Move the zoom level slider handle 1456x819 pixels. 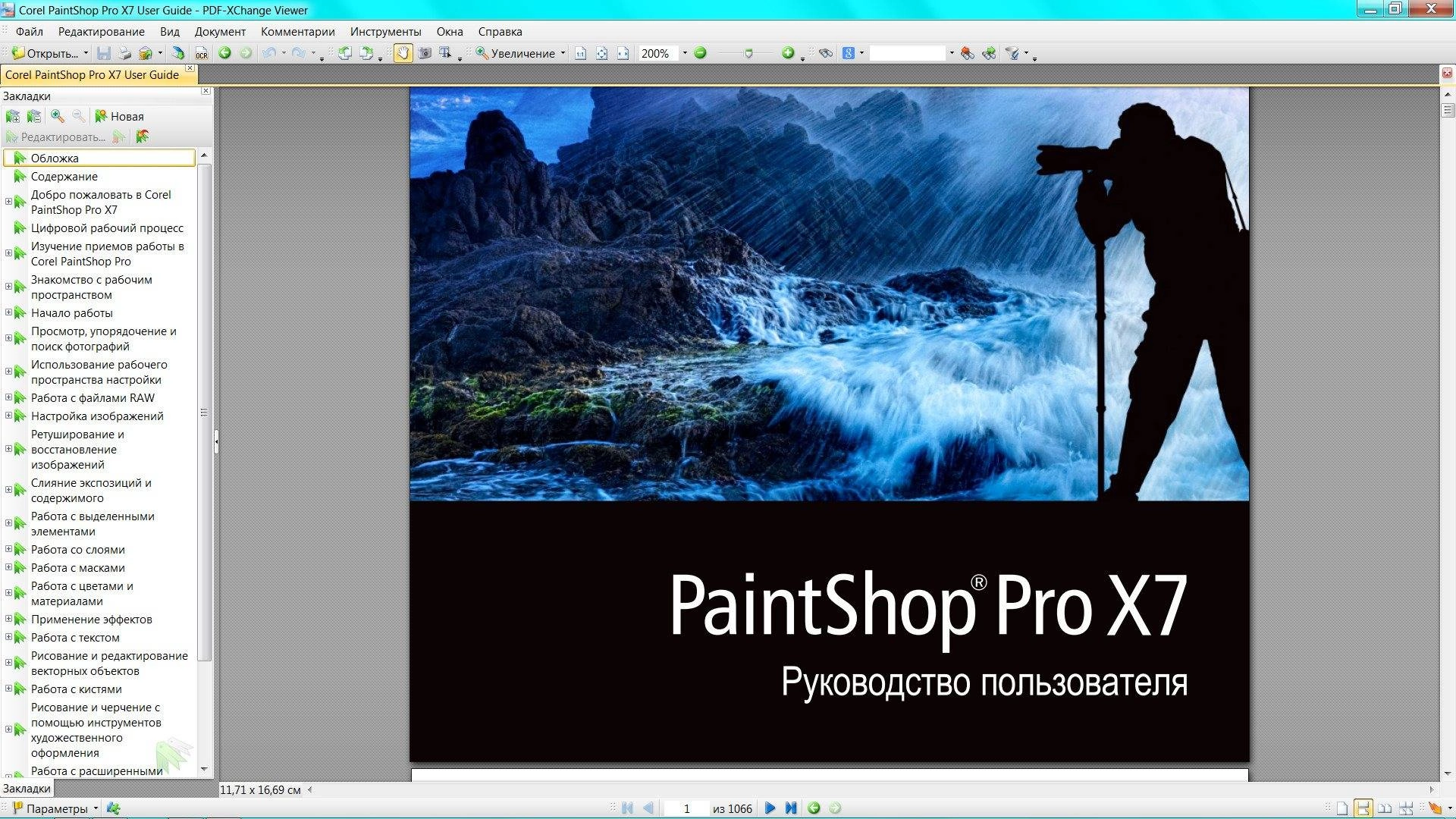pyautogui.click(x=748, y=53)
